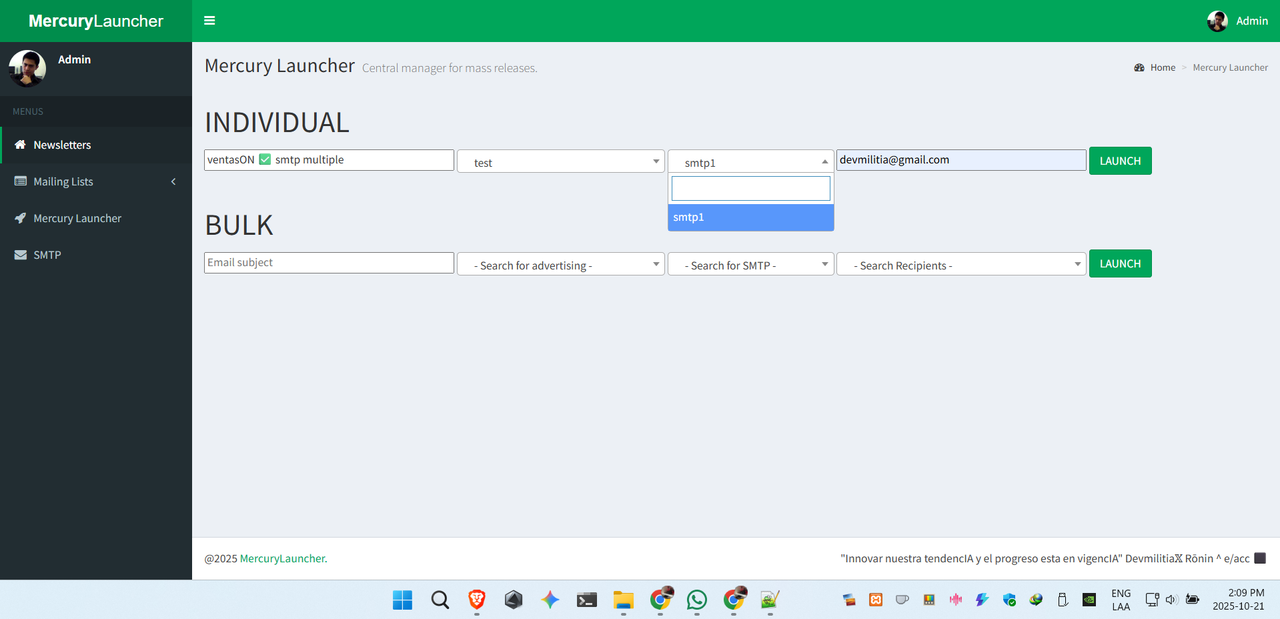The image size is (1280, 619).
Task: Select the smtp1 option in list
Action: pyautogui.click(x=751, y=217)
